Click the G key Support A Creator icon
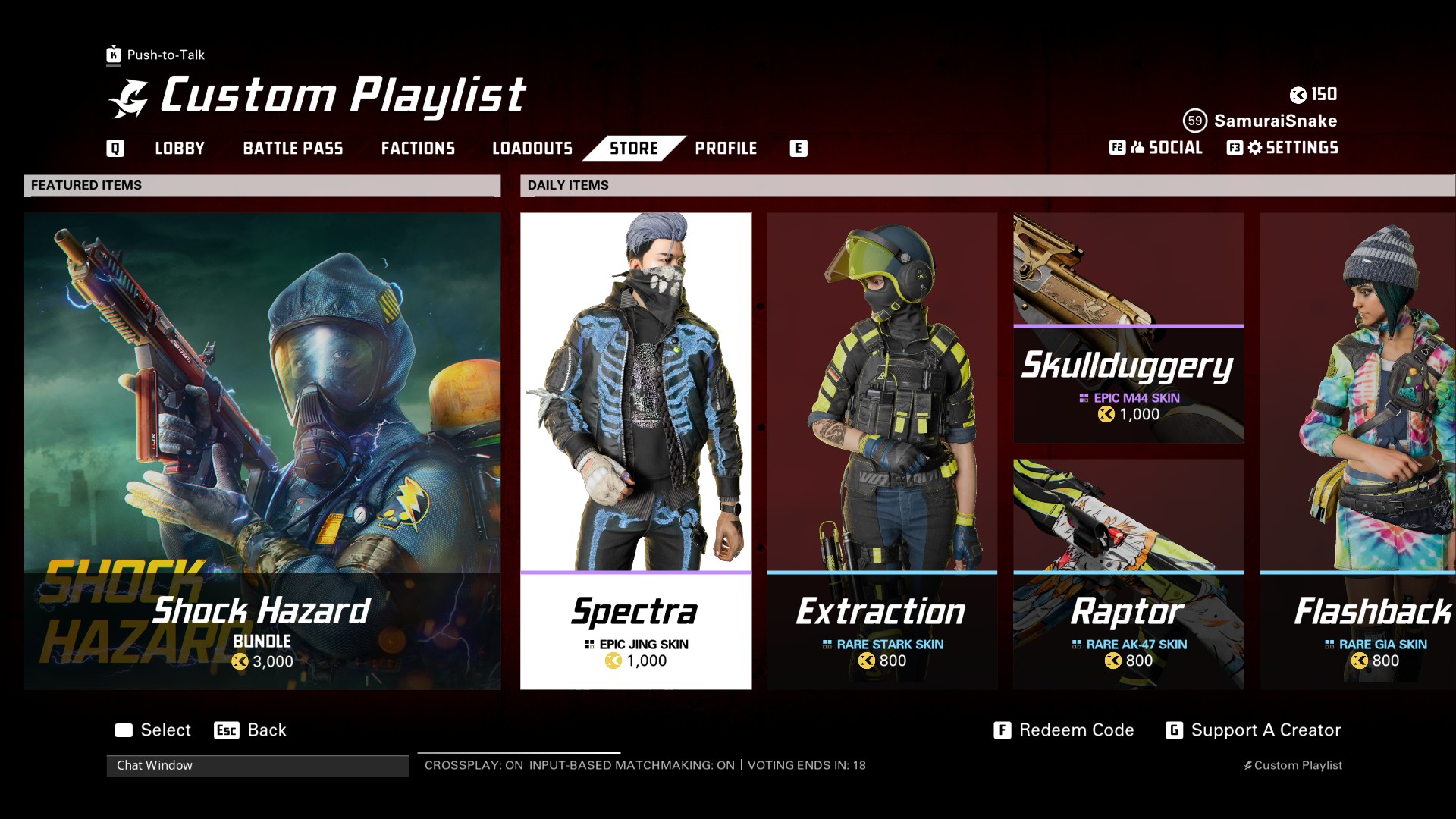The height and width of the screenshot is (819, 1456). (1174, 730)
